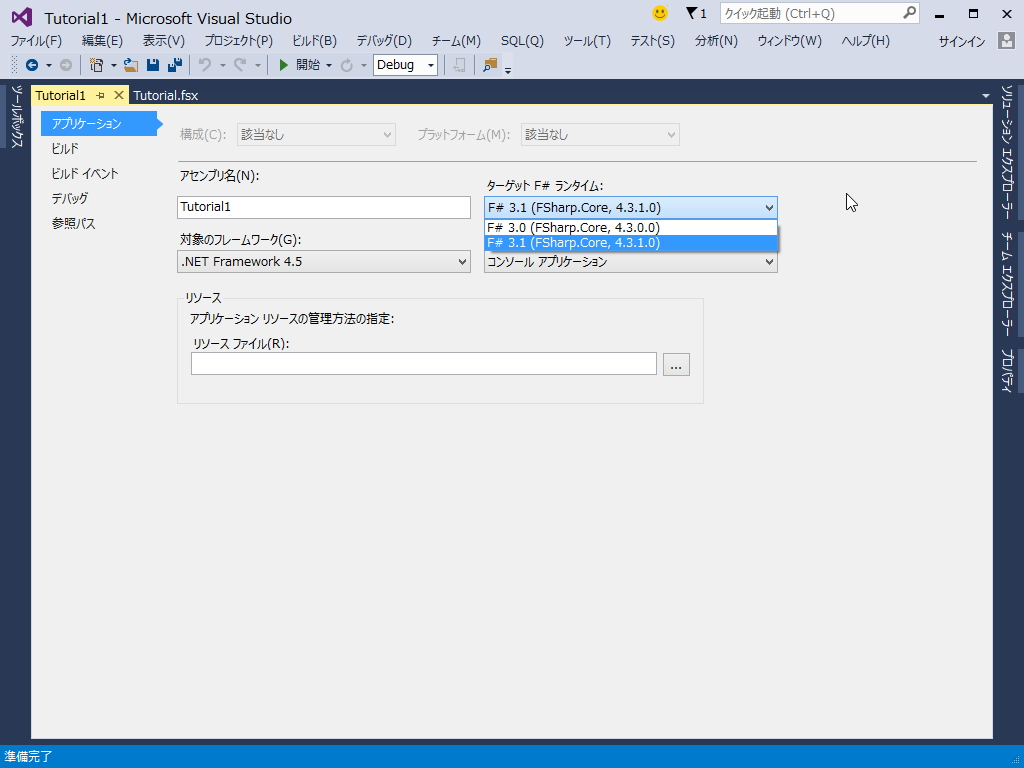
Task: Switch to the Tutorial.fsx tab
Action: (164, 95)
